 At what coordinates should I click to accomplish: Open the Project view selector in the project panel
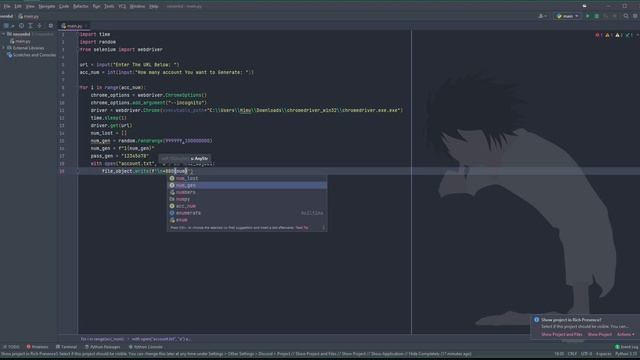coord(8,25)
